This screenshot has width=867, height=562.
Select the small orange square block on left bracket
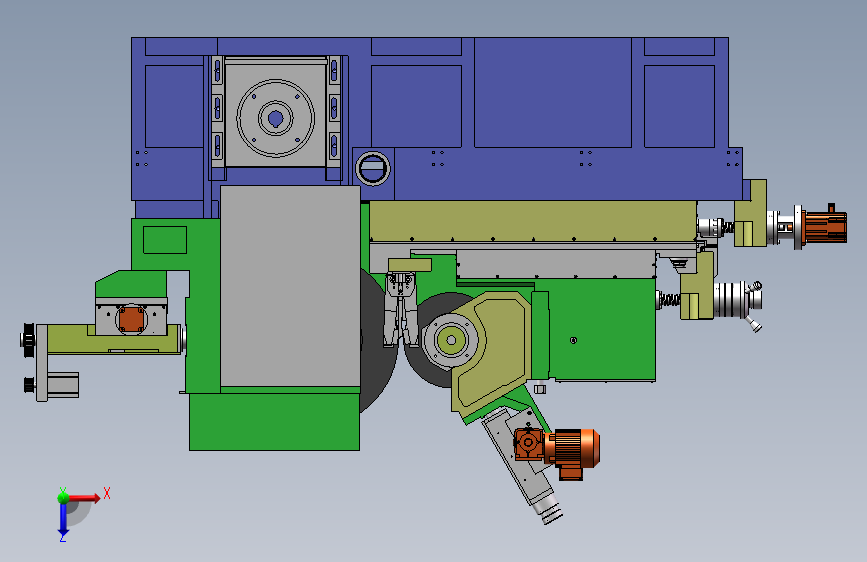(132, 319)
